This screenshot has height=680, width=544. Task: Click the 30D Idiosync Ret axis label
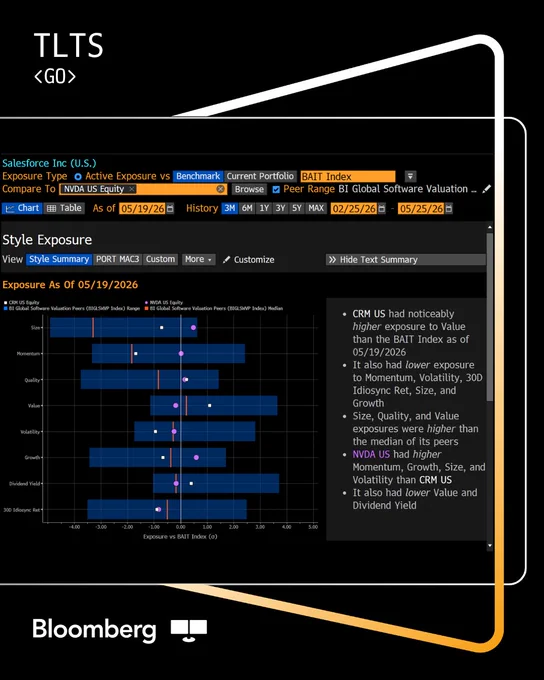pyautogui.click(x=22, y=510)
